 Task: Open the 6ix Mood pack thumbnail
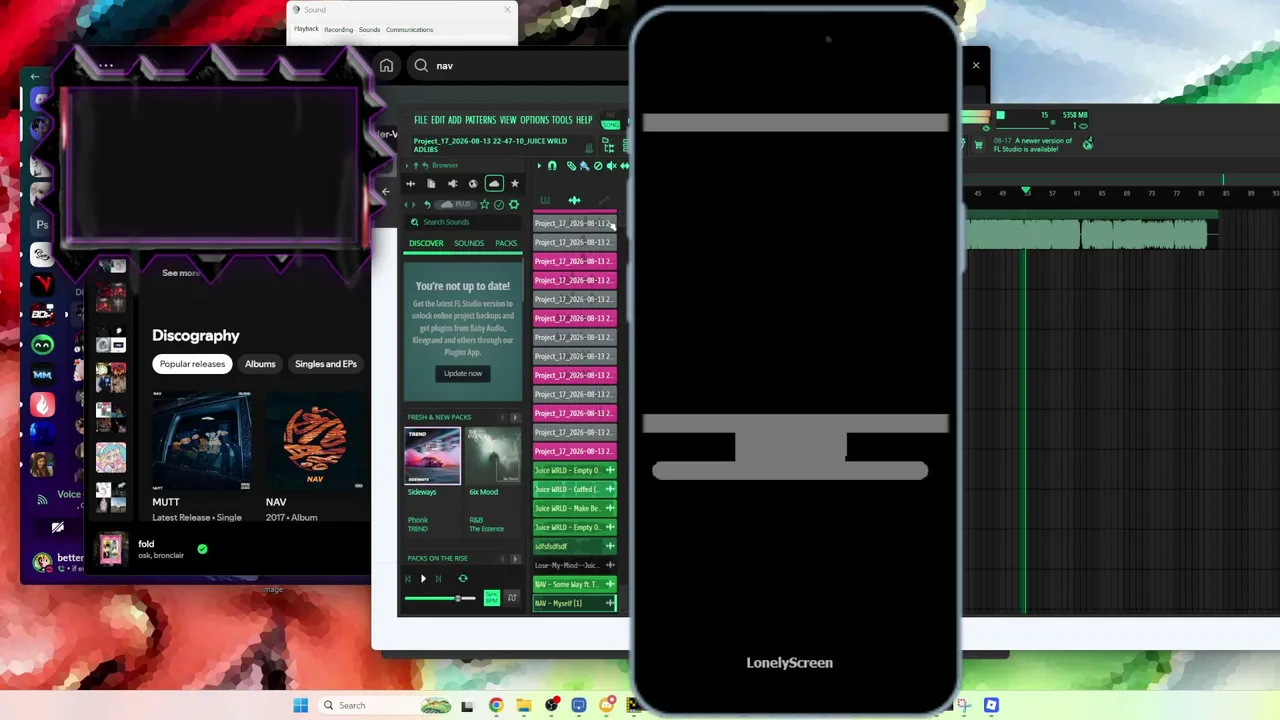tap(494, 456)
